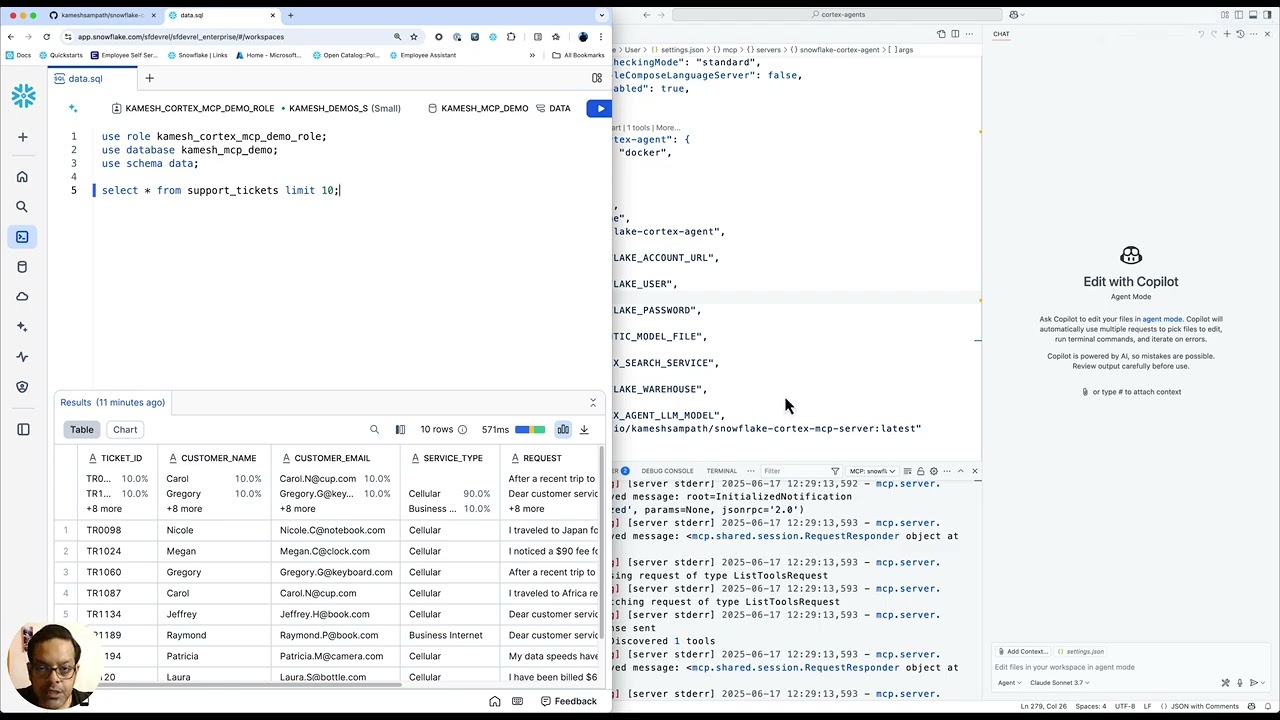Add a new worksheet tab with plus
This screenshot has height=720, width=1280.
(149, 78)
